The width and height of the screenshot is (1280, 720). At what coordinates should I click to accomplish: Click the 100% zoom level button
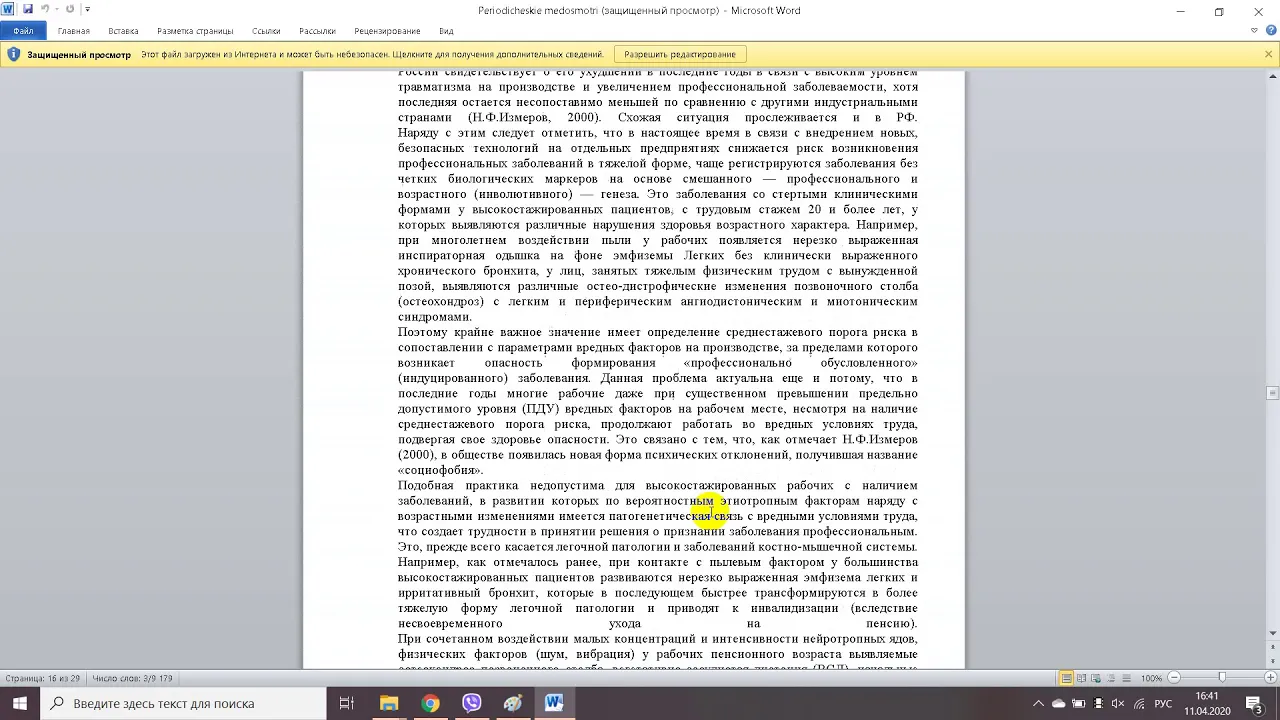coord(1152,678)
